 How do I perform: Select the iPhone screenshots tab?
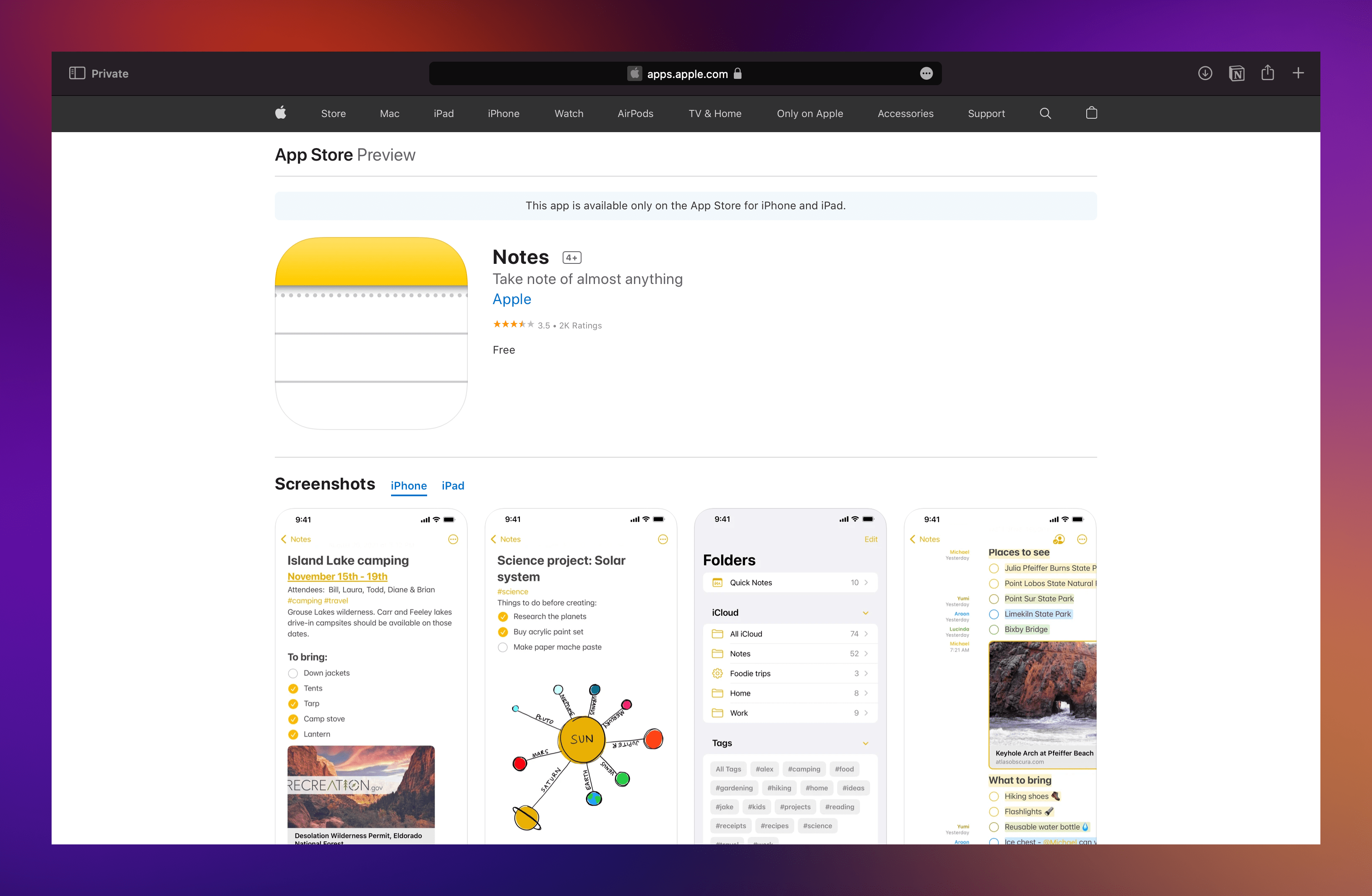point(408,486)
